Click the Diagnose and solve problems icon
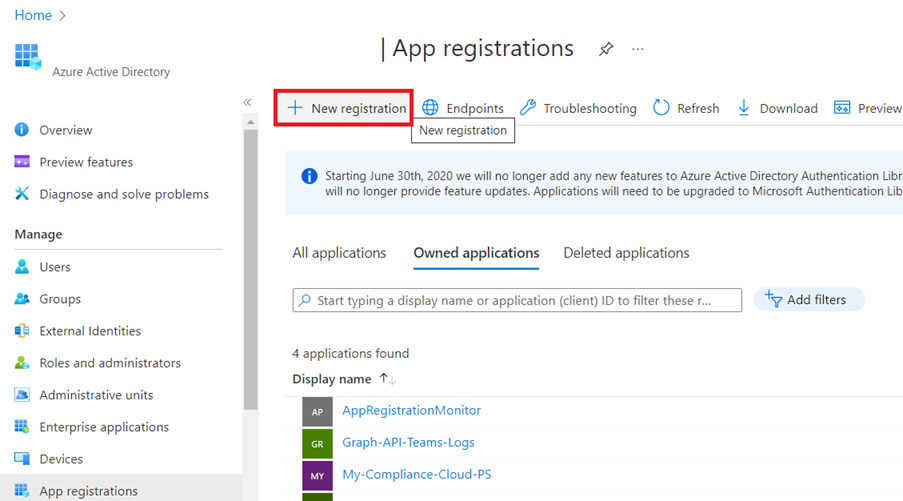 pos(22,193)
